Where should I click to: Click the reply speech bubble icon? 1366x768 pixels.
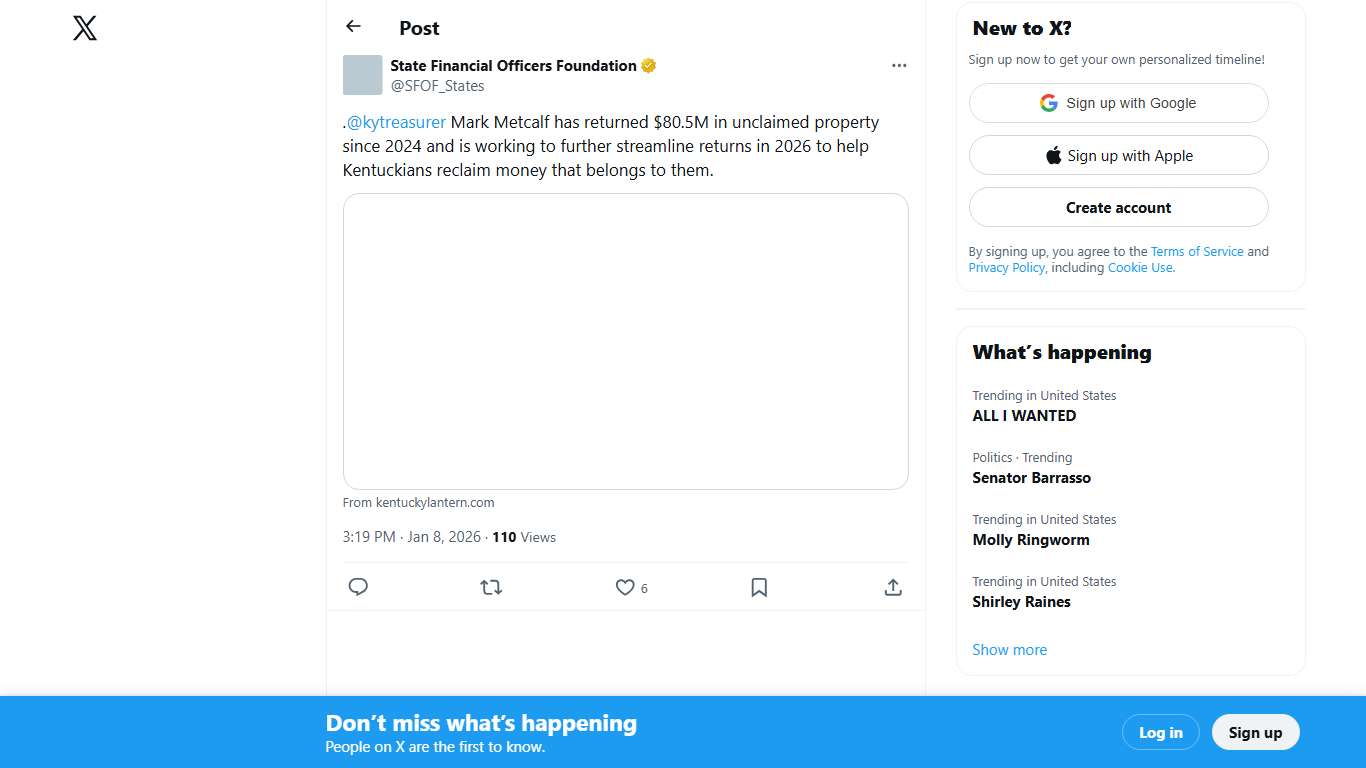point(358,587)
